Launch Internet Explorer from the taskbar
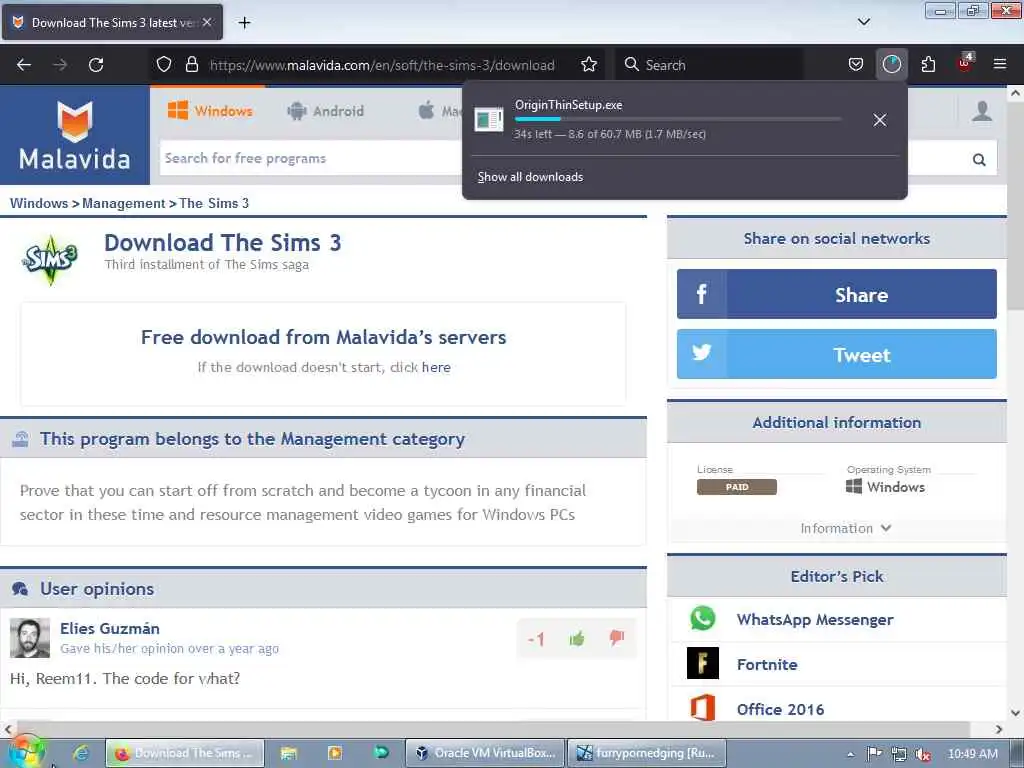The image size is (1024, 768). pyautogui.click(x=81, y=754)
